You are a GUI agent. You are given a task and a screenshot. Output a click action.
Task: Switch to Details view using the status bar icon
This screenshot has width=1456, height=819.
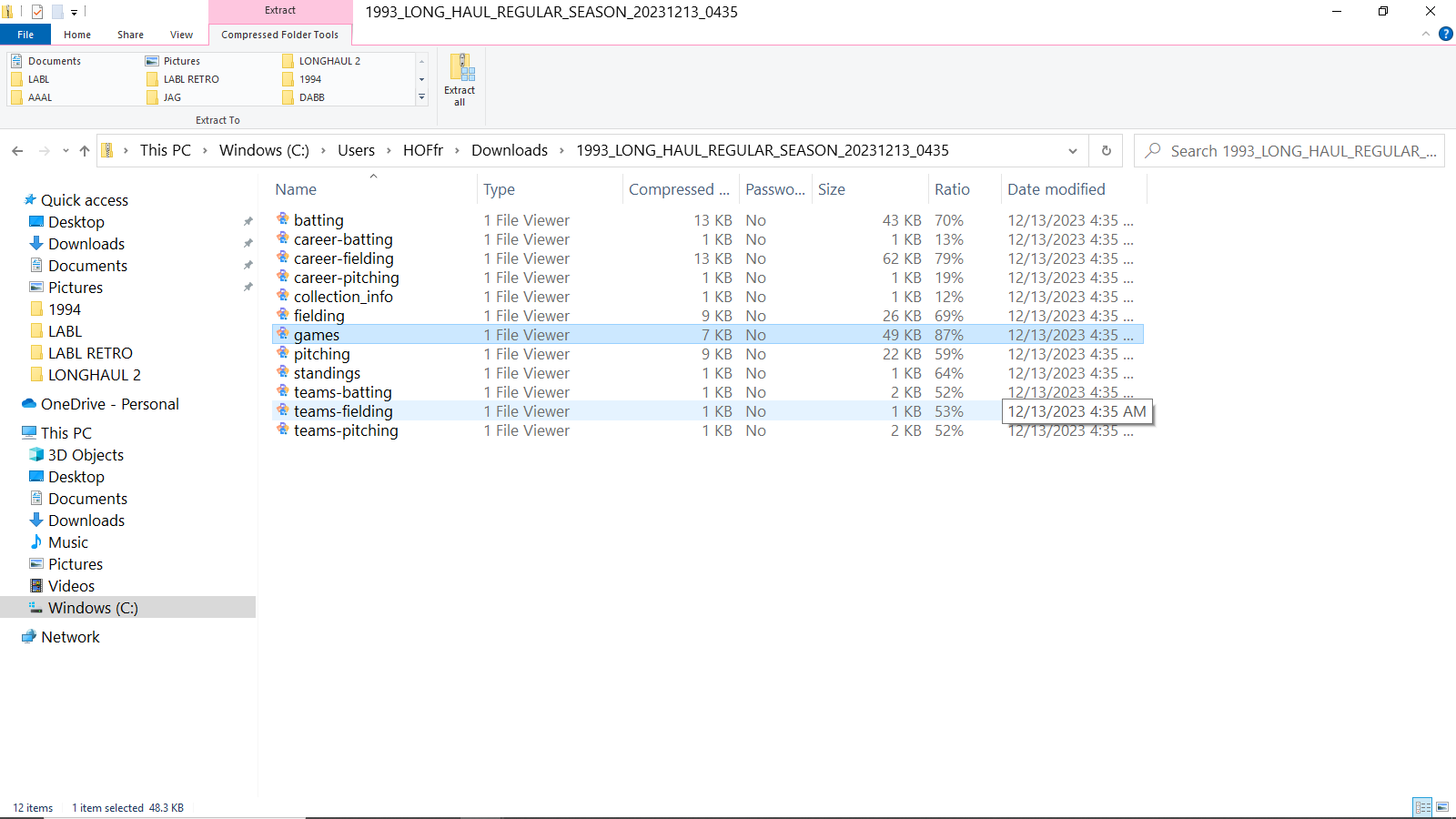coord(1422,807)
